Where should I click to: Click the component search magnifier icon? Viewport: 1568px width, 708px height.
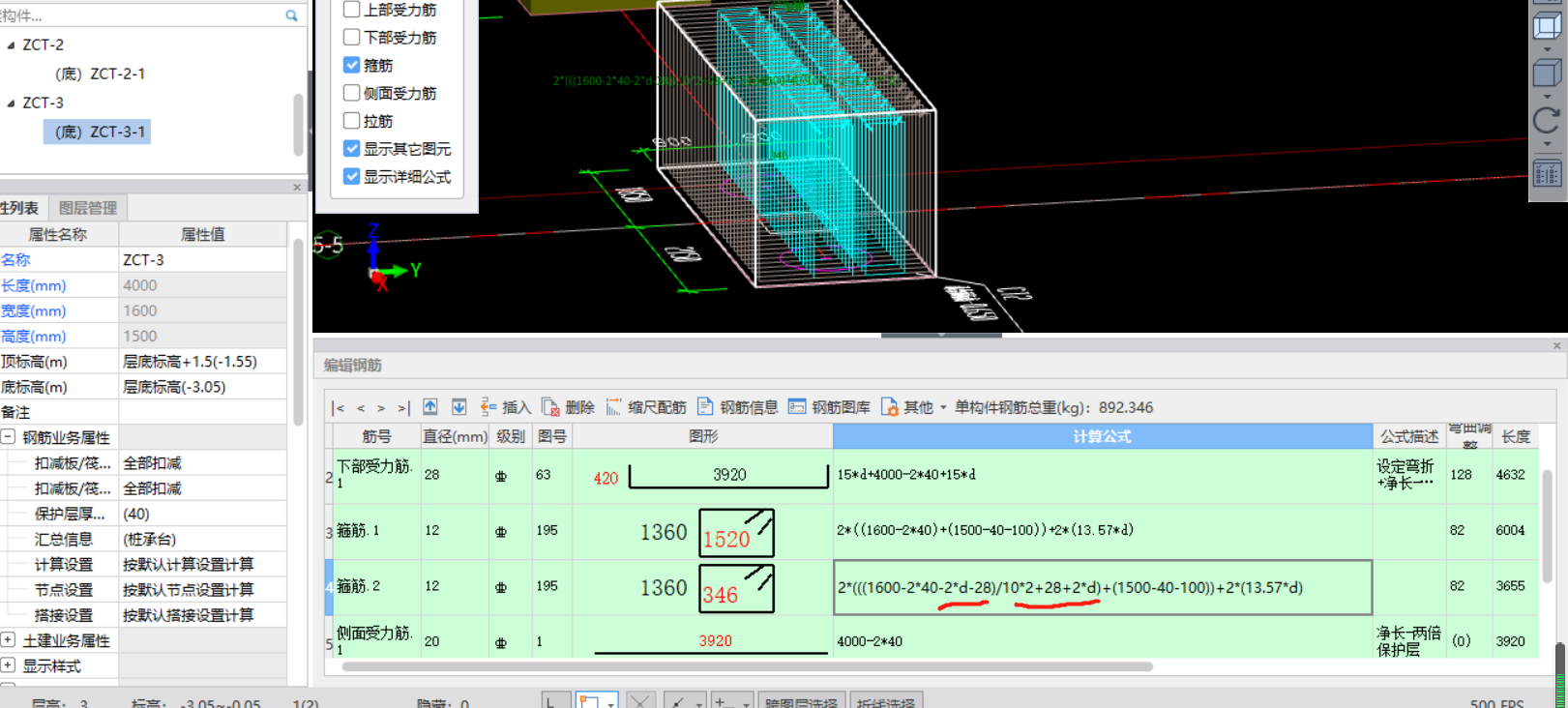point(291,15)
